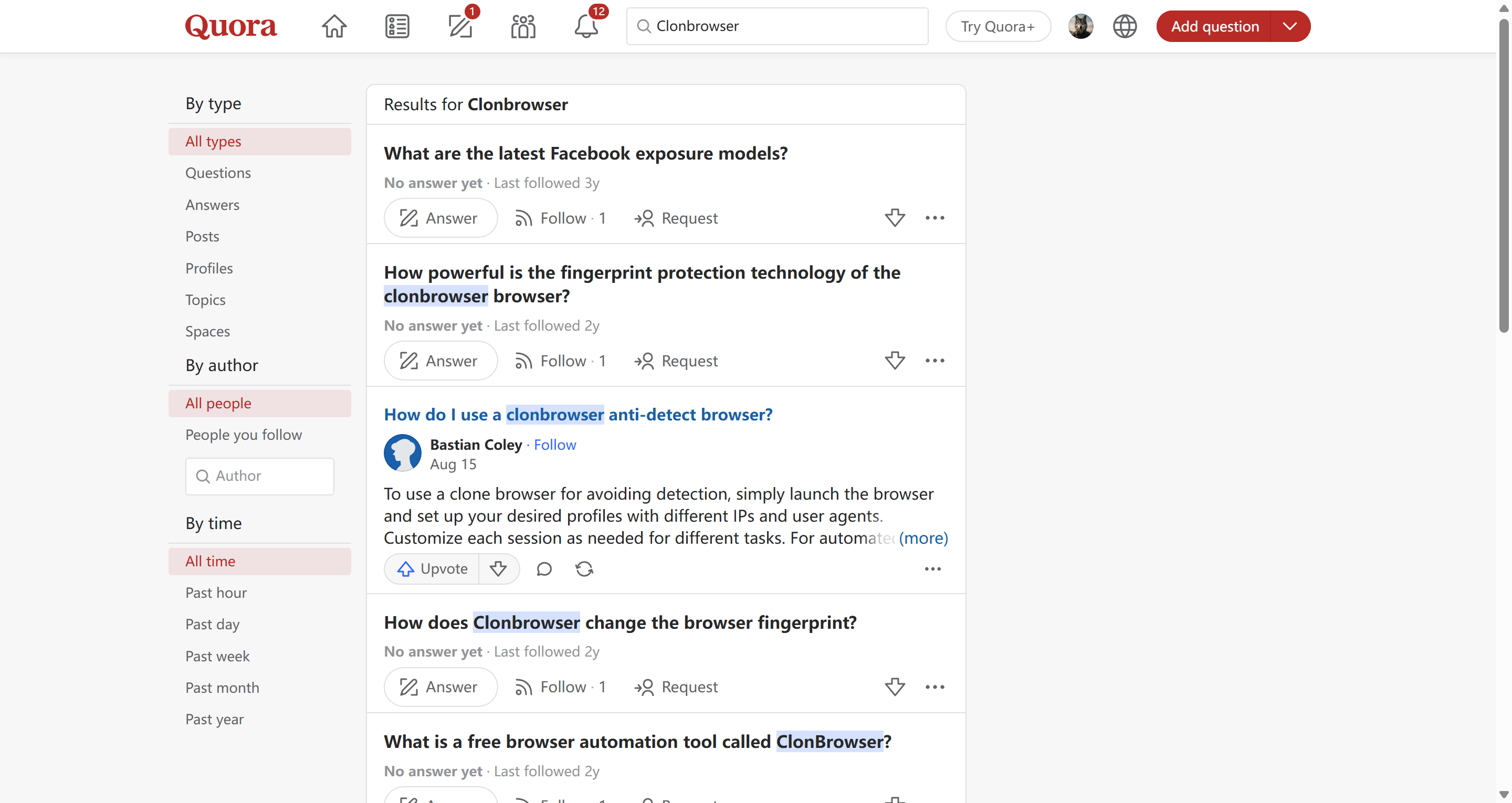
Task: Open the Following list icon
Action: coord(397,26)
